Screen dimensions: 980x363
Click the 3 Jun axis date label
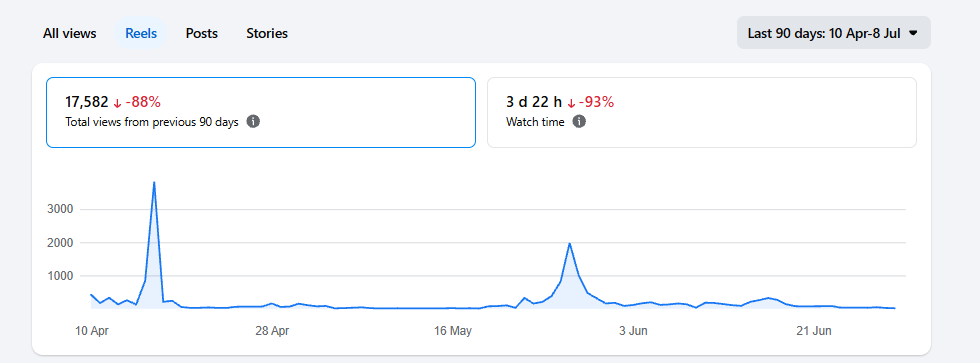pos(633,331)
